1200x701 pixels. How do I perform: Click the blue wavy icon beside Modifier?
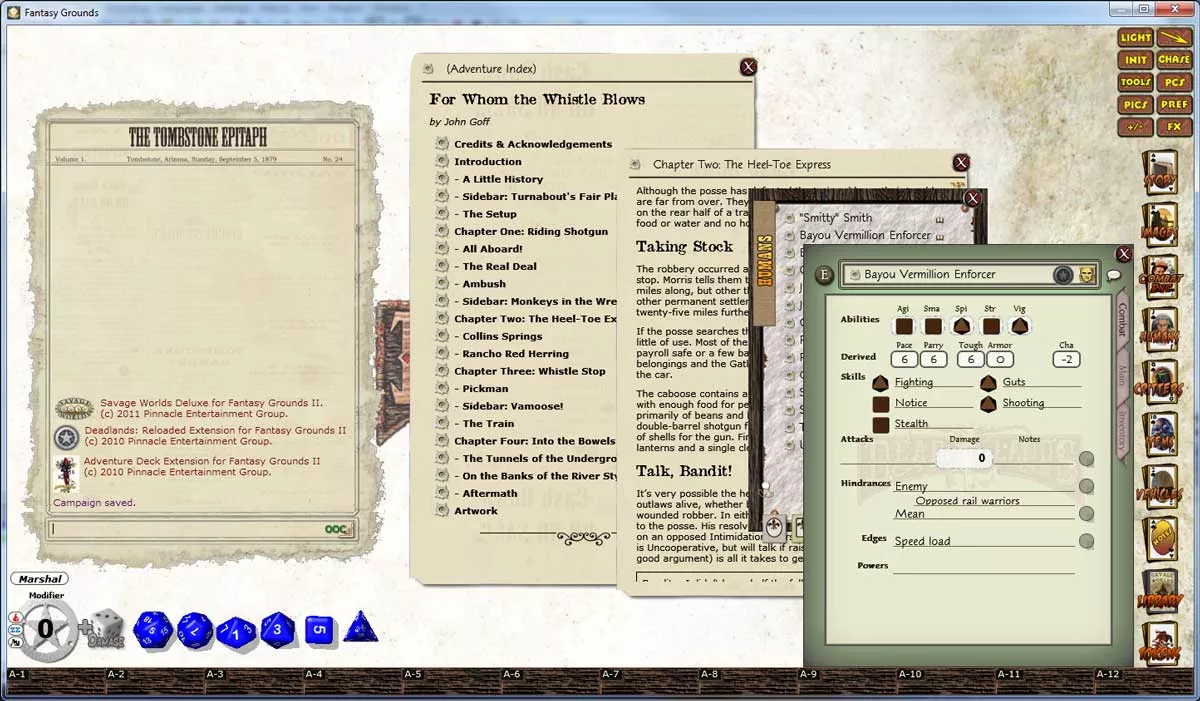[x=14, y=631]
